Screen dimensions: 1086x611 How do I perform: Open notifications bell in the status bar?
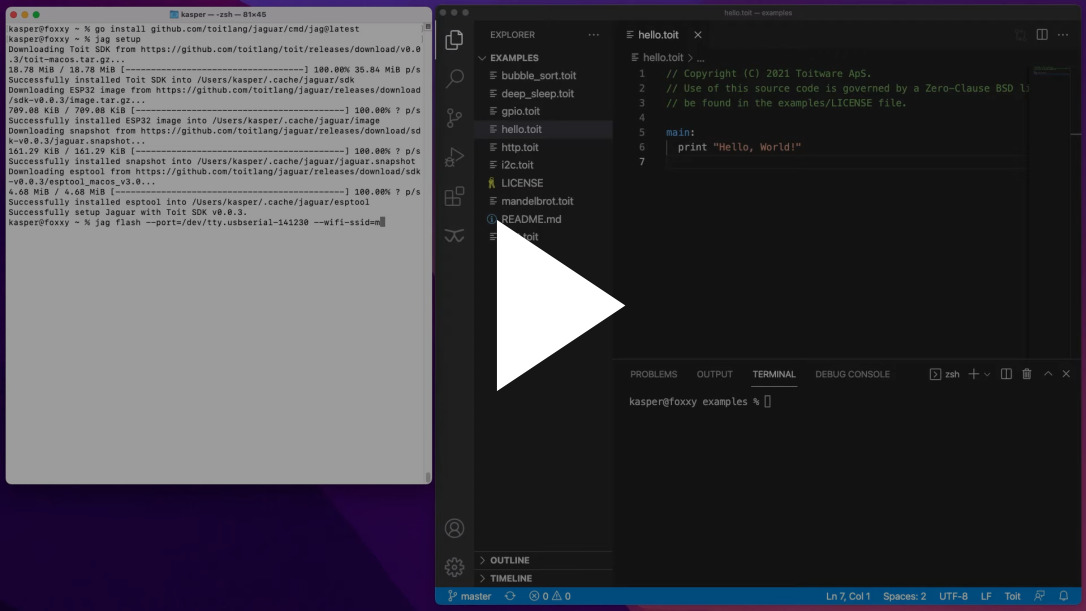pyautogui.click(x=1064, y=596)
